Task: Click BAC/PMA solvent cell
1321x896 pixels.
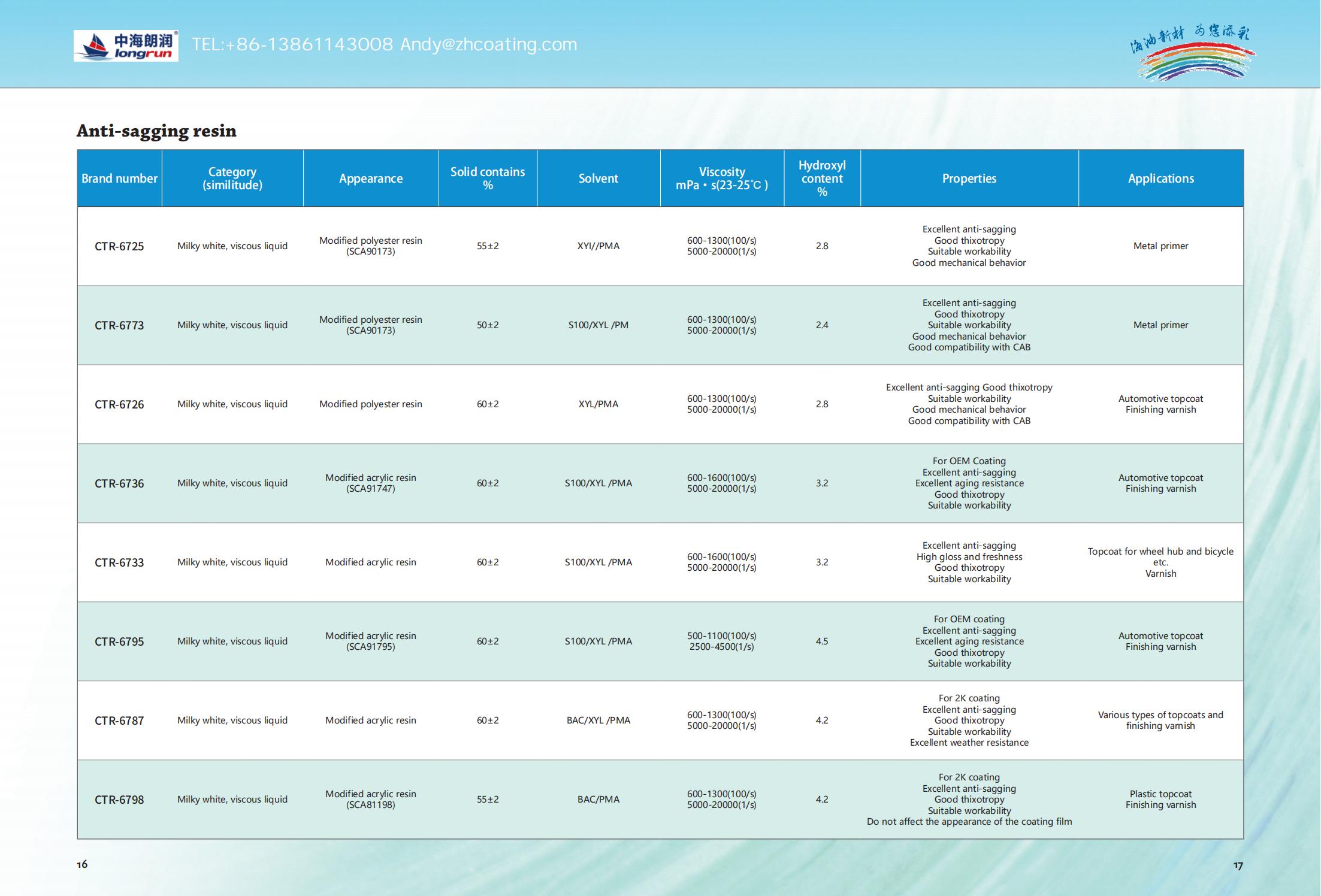Action: 598,800
